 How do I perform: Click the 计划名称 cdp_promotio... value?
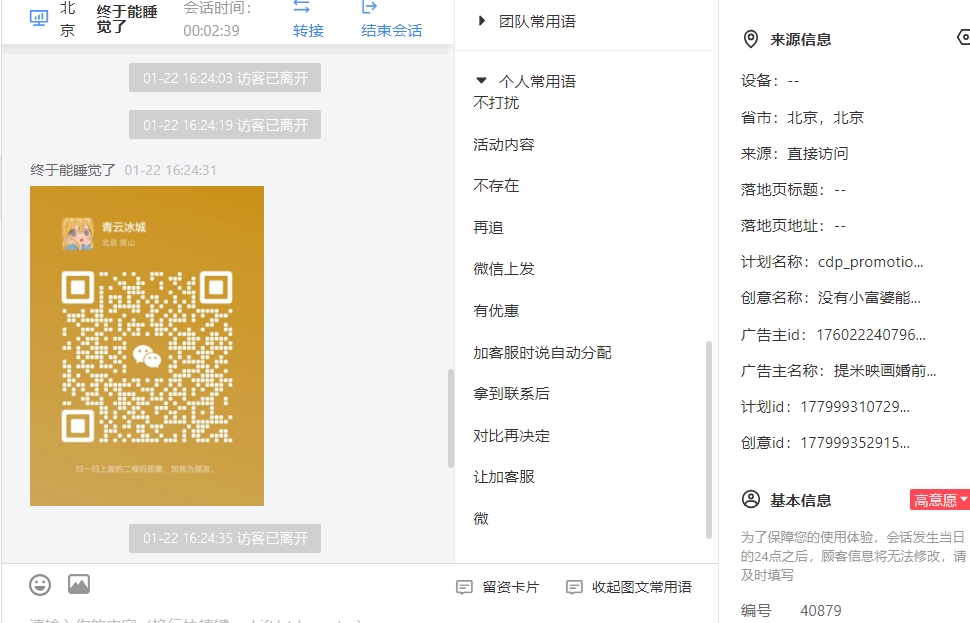pyautogui.click(x=870, y=262)
